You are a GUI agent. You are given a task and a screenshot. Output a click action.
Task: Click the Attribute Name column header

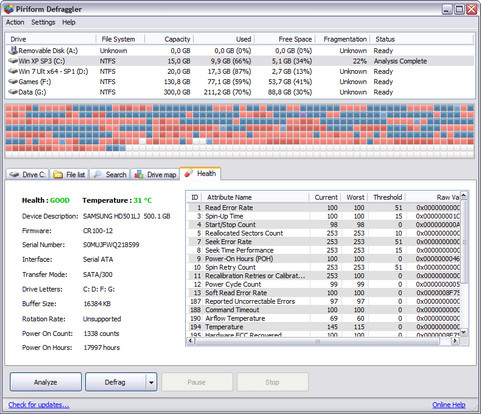256,197
